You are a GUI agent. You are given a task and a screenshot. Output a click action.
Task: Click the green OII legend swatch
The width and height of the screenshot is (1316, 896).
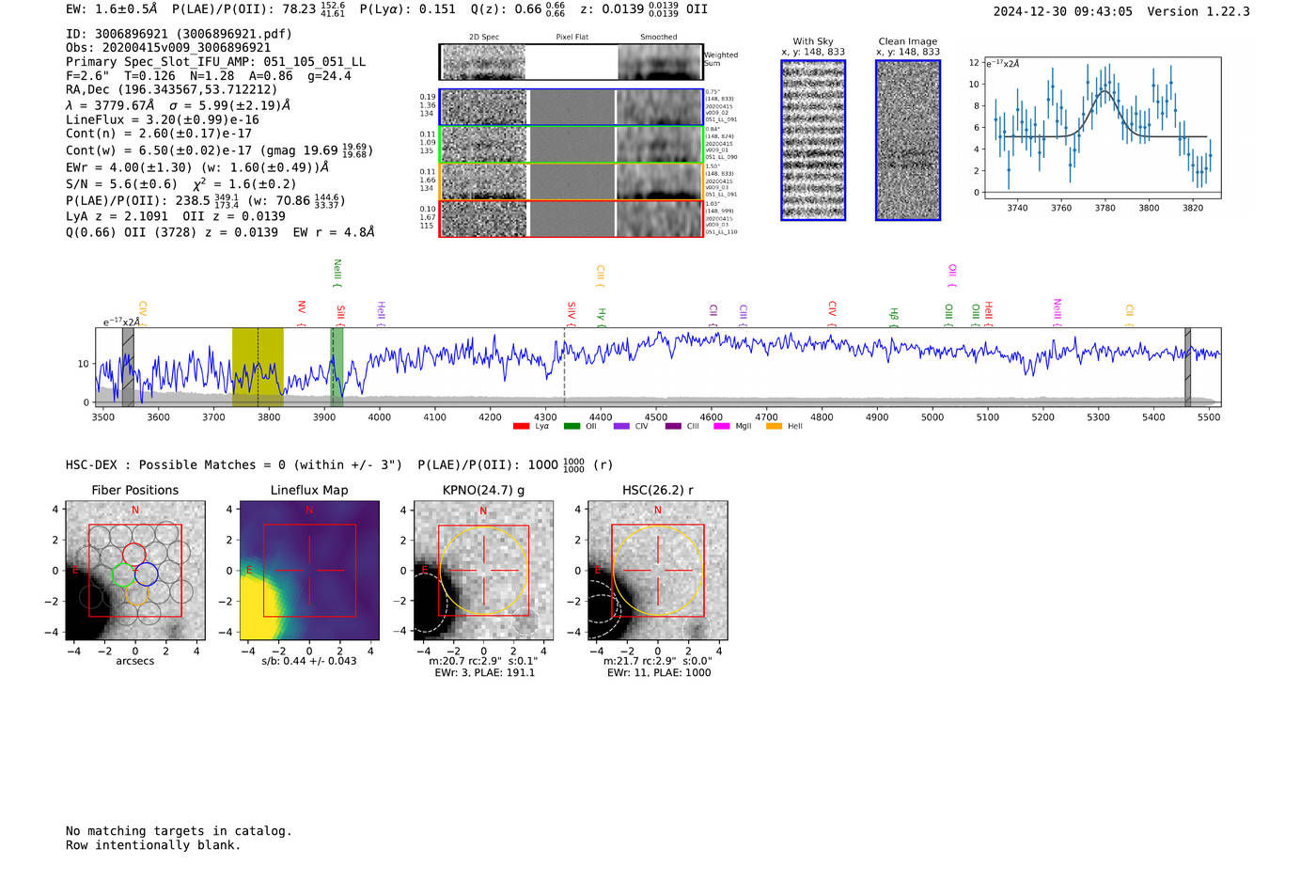coord(572,427)
